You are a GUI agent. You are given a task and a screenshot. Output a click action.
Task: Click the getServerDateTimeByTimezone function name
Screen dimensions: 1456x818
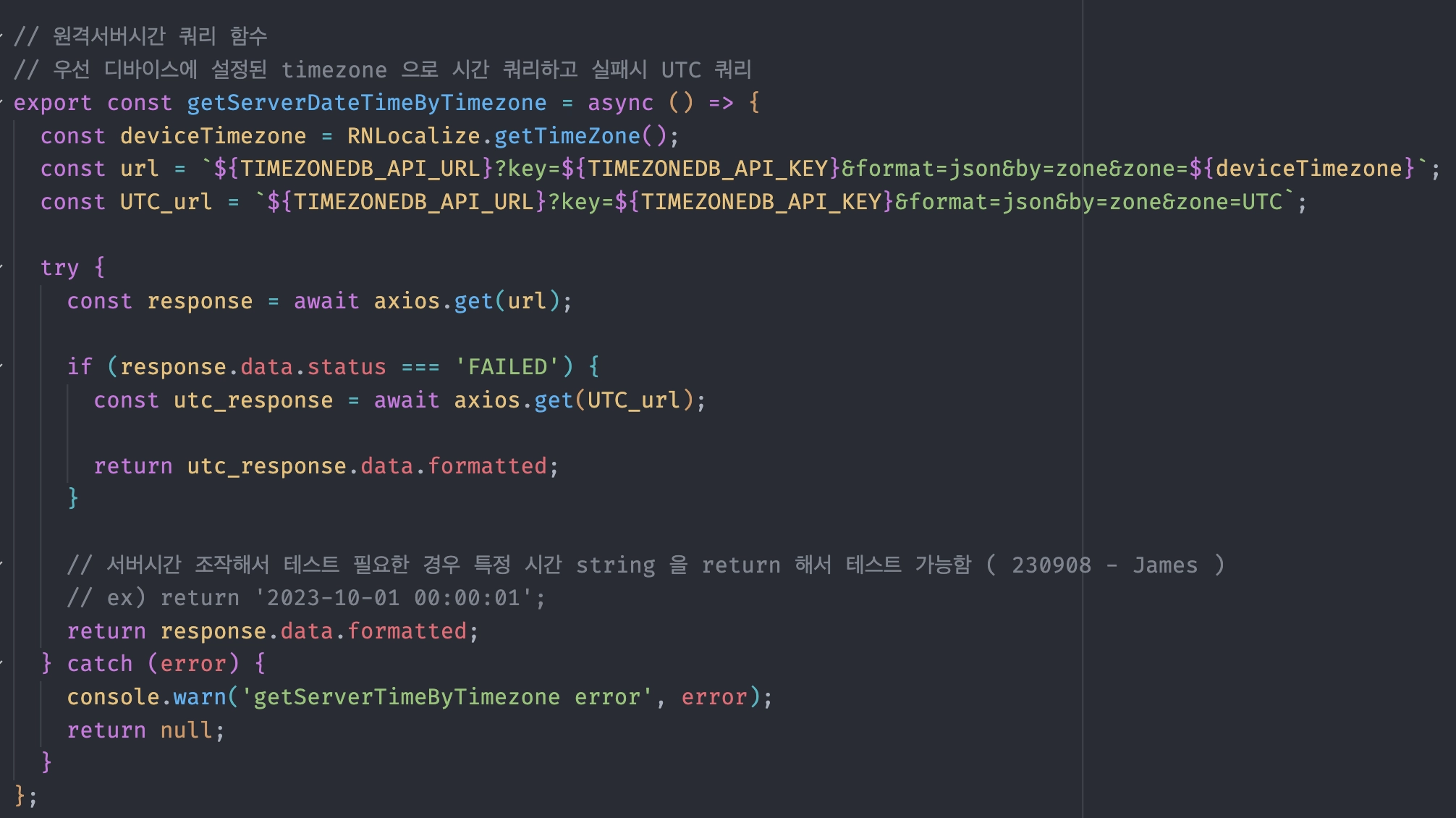point(366,103)
